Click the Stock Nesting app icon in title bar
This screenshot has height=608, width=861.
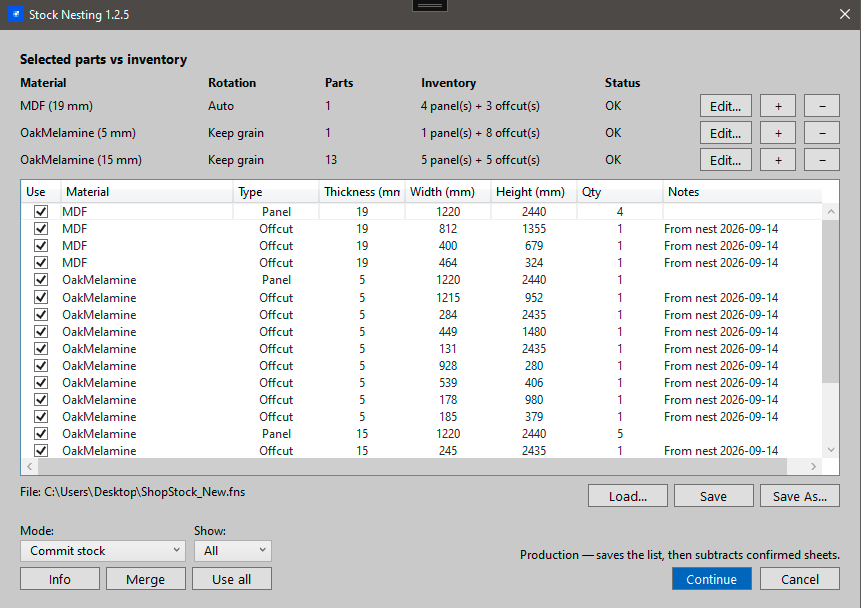[16, 14]
